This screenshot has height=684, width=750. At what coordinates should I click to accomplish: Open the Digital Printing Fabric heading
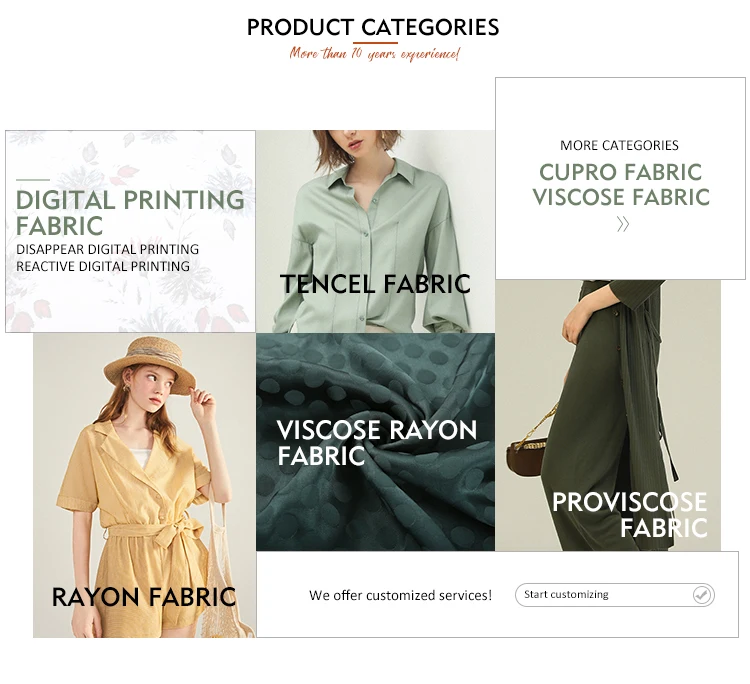tap(130, 212)
